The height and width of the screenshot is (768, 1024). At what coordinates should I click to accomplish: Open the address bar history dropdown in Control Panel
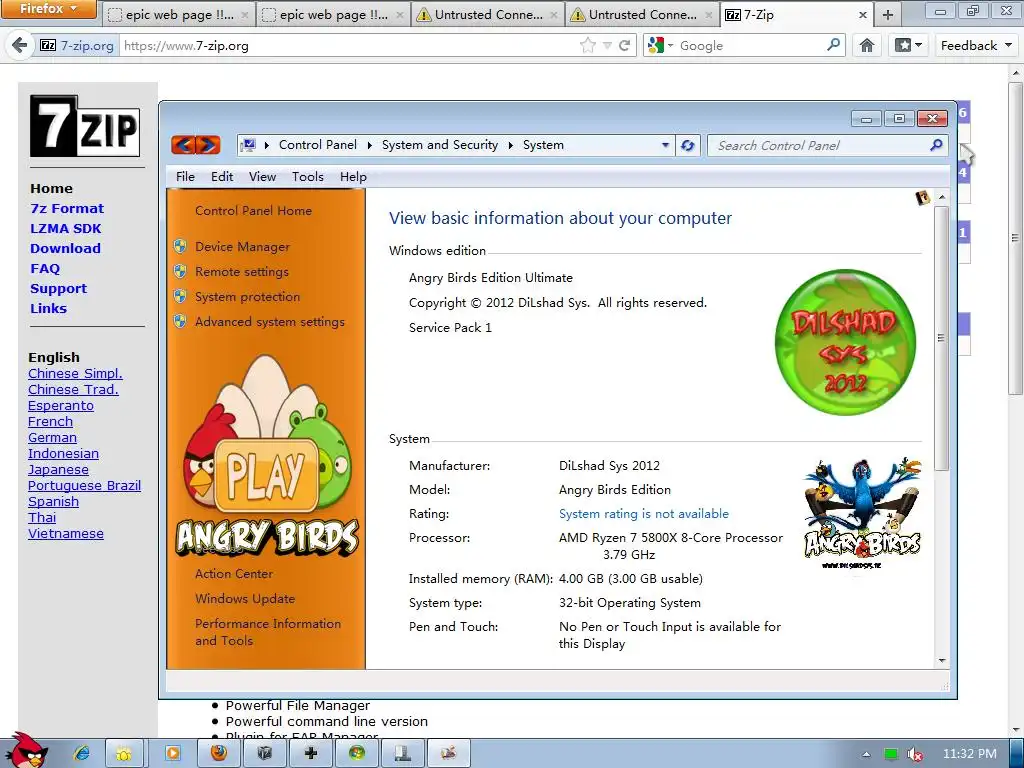pyautogui.click(x=665, y=145)
